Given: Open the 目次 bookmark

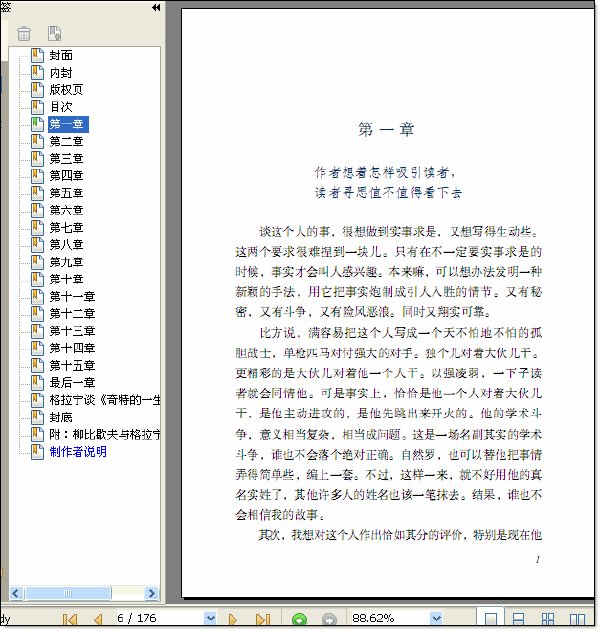Looking at the screenshot, I should (61, 107).
